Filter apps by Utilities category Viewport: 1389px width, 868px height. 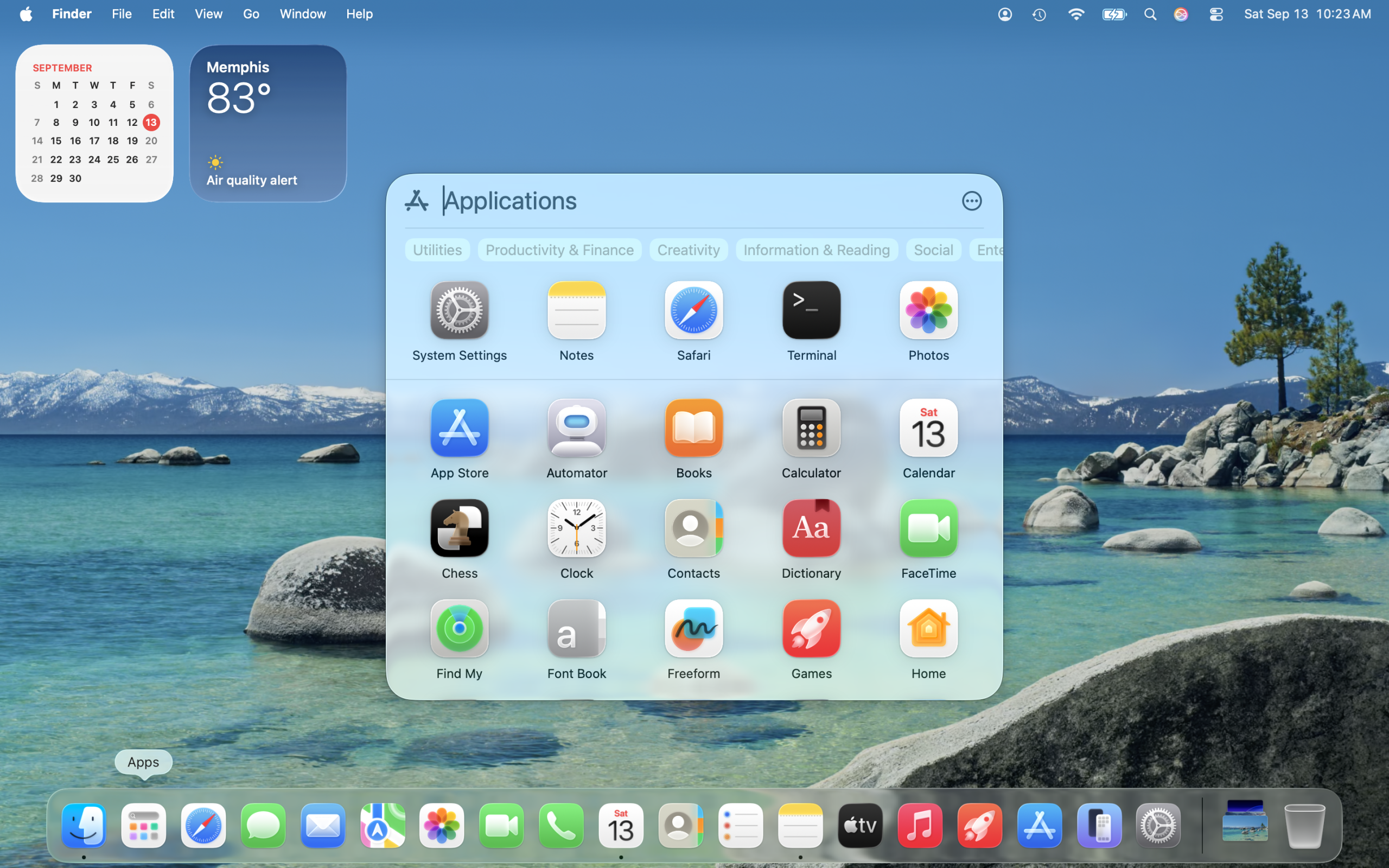437,250
